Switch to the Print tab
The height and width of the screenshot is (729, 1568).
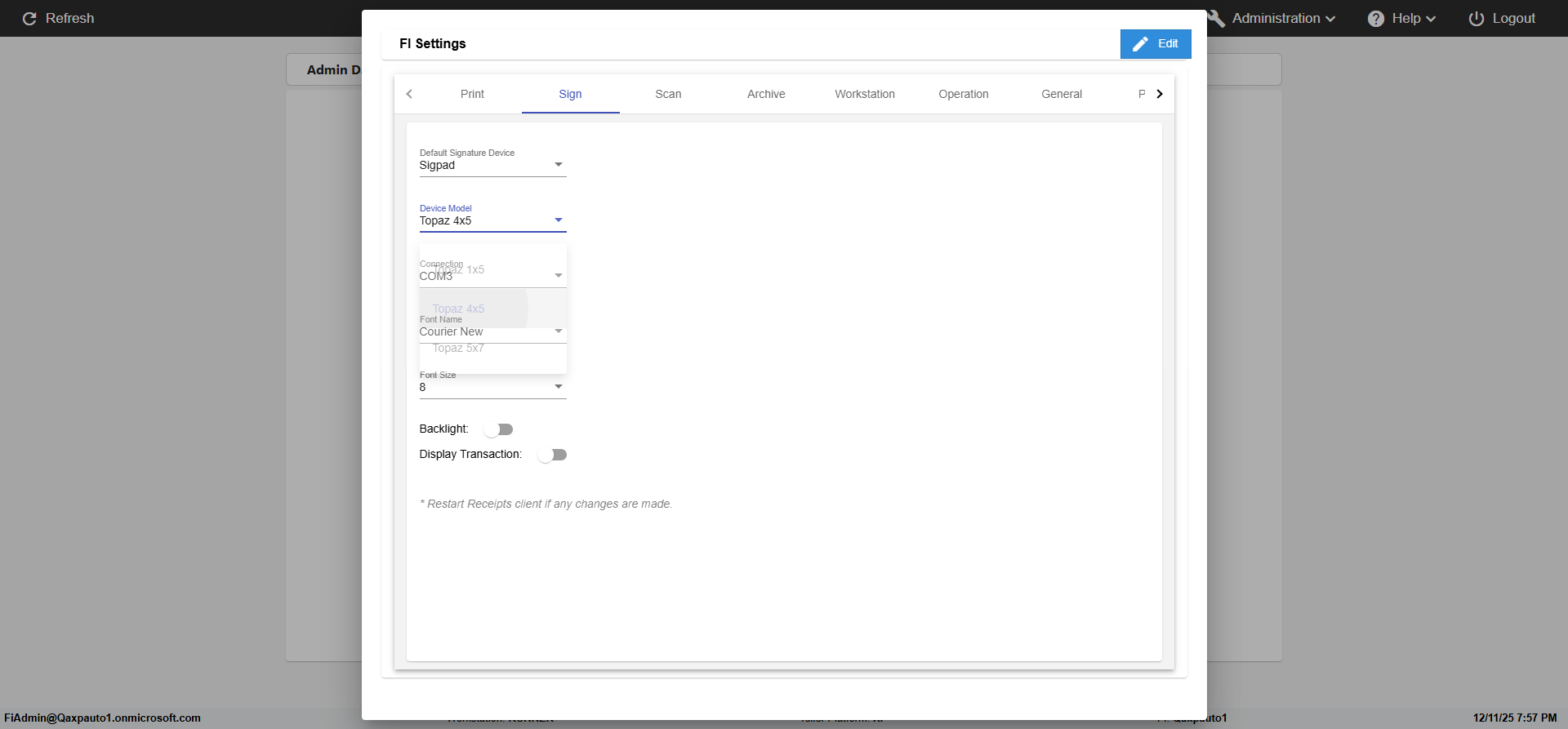472,94
